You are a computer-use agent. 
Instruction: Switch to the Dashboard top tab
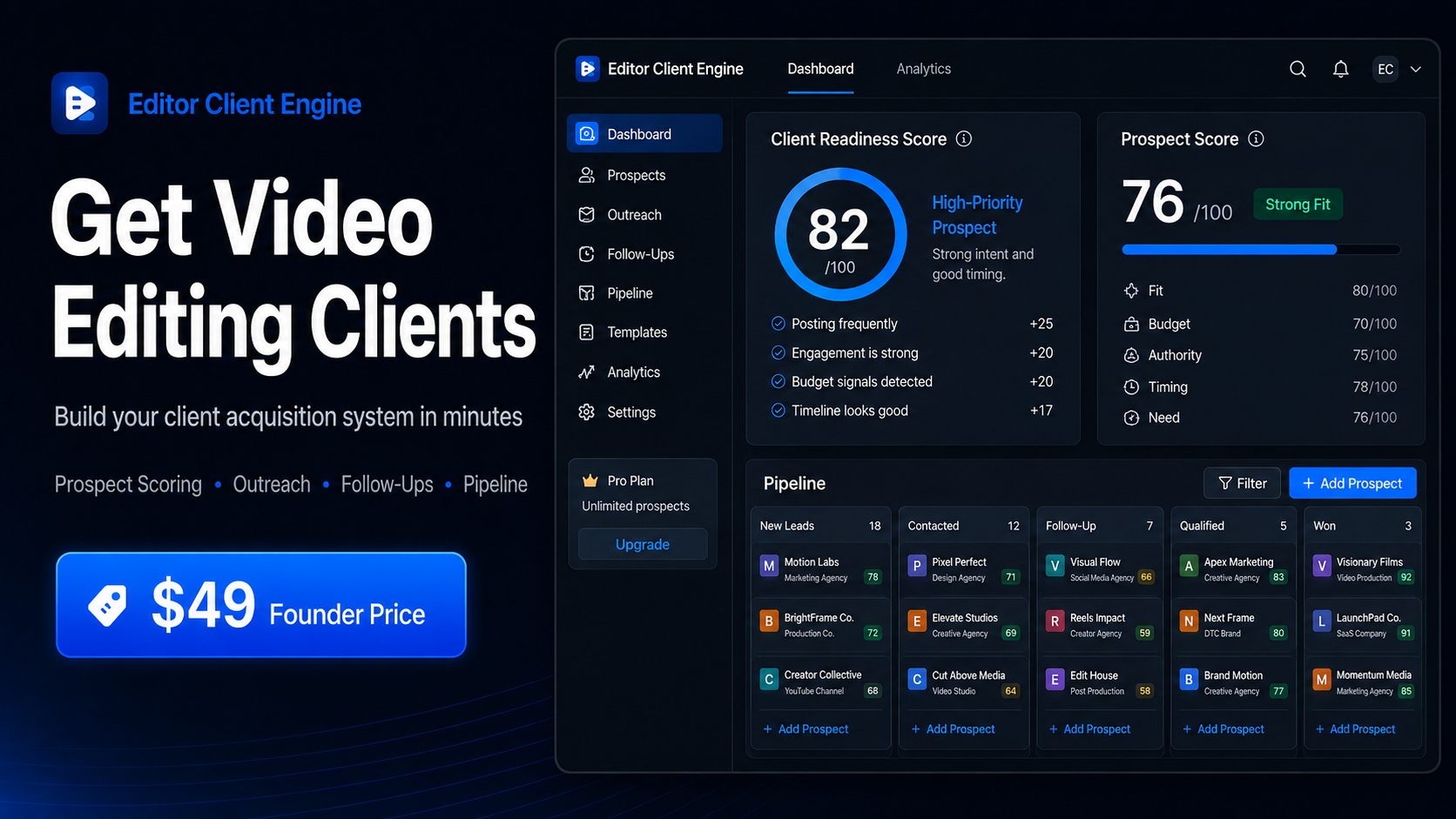pyautogui.click(x=820, y=69)
